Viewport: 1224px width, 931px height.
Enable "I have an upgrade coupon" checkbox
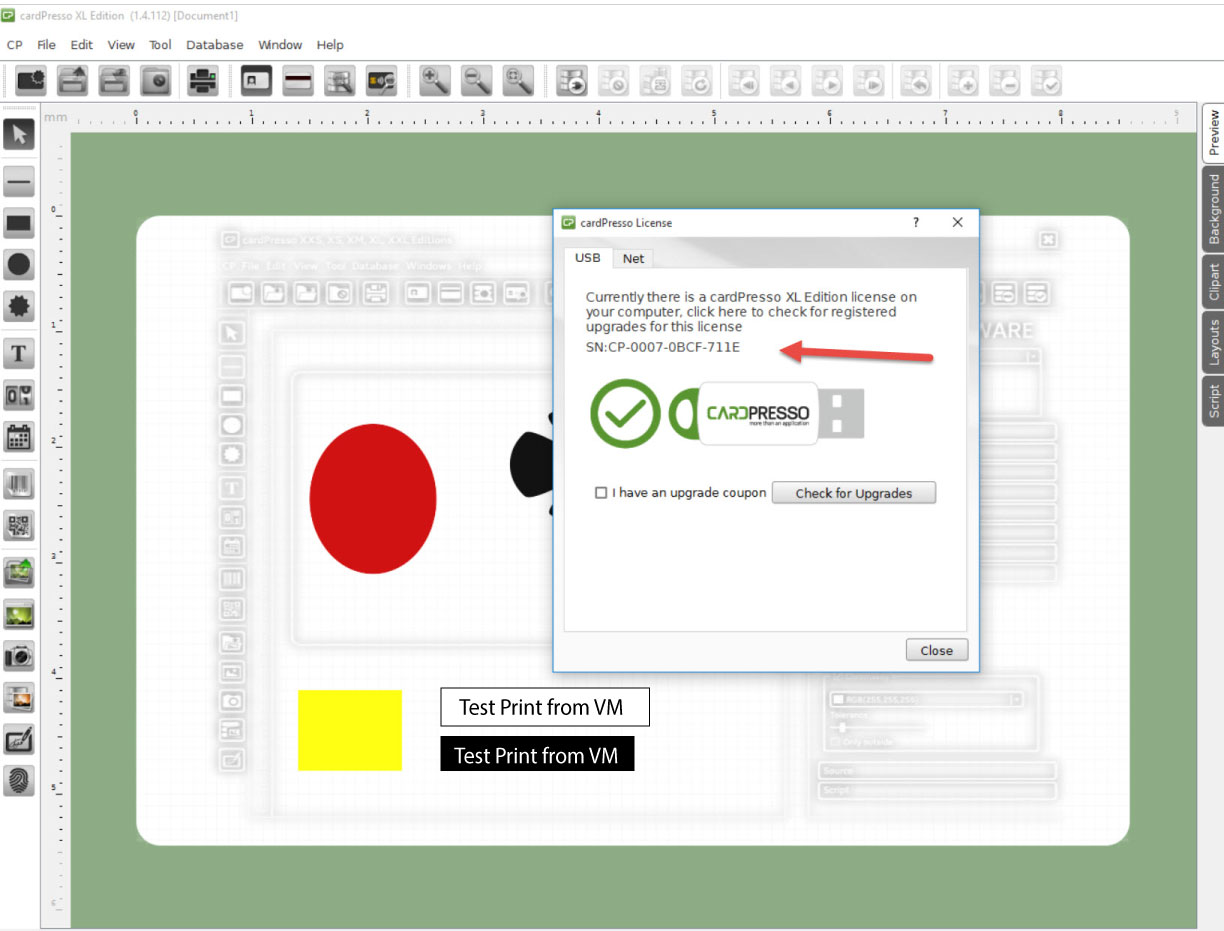tap(601, 493)
